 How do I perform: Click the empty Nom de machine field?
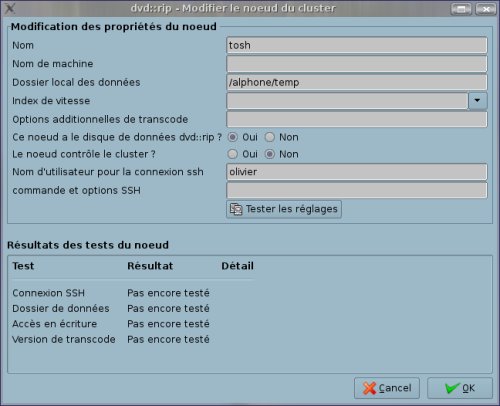[x=357, y=64]
